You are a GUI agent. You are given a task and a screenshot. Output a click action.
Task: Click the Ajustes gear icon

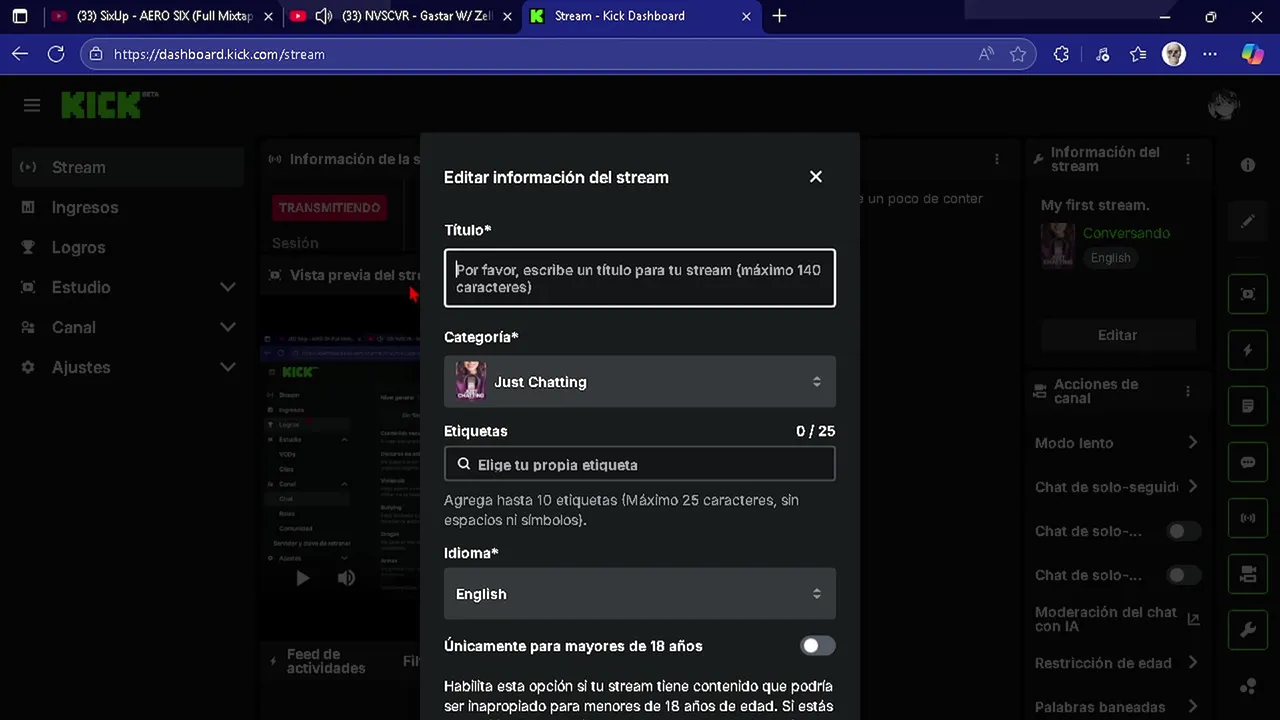[x=28, y=367]
